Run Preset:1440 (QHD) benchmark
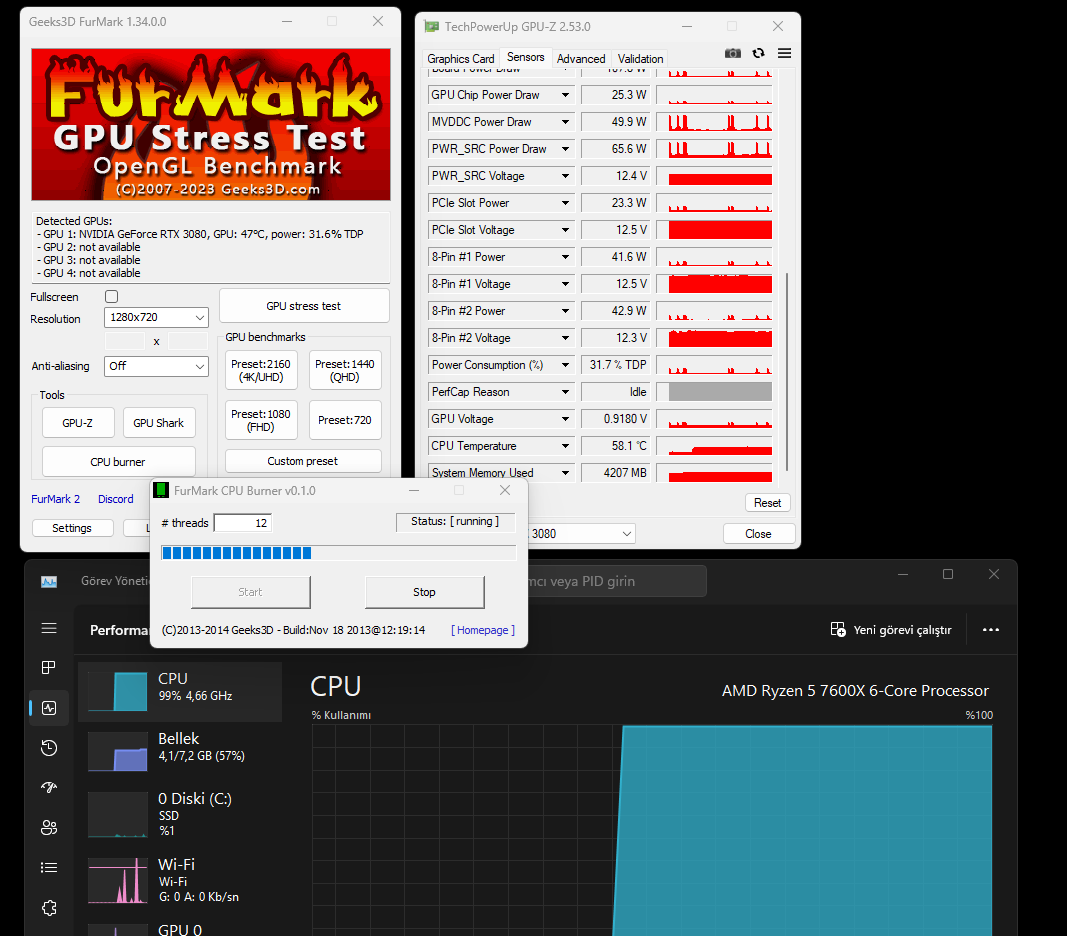1067x936 pixels. (345, 370)
